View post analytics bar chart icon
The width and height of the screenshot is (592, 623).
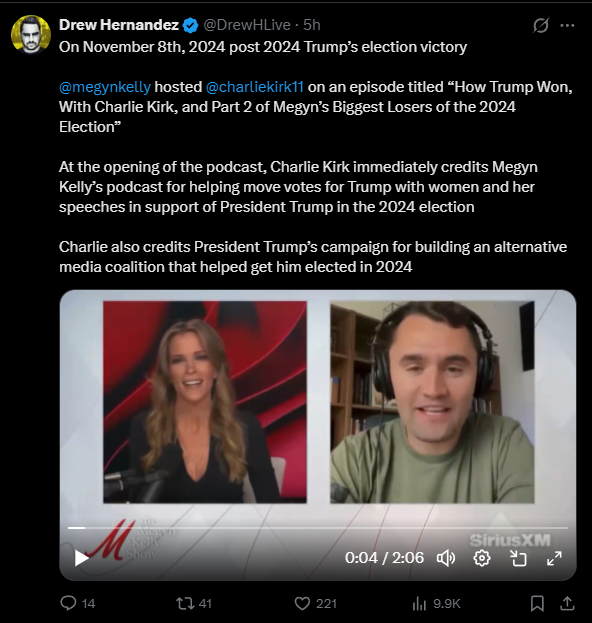click(x=419, y=604)
